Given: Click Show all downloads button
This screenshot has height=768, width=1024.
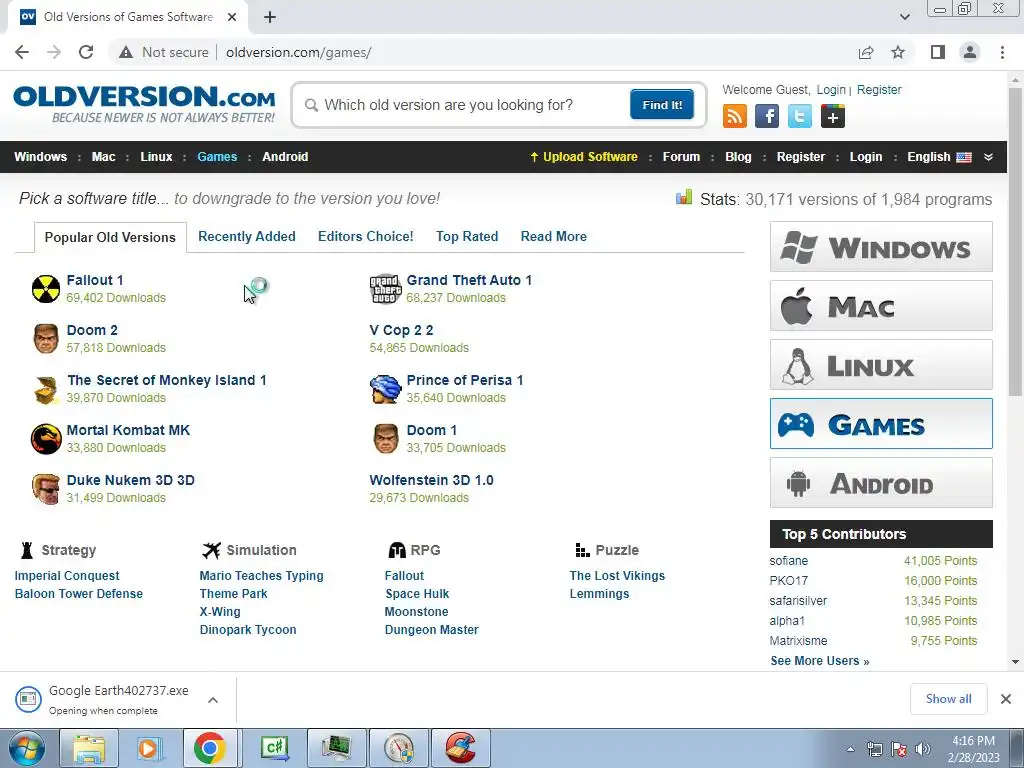Looking at the screenshot, I should (x=948, y=699).
